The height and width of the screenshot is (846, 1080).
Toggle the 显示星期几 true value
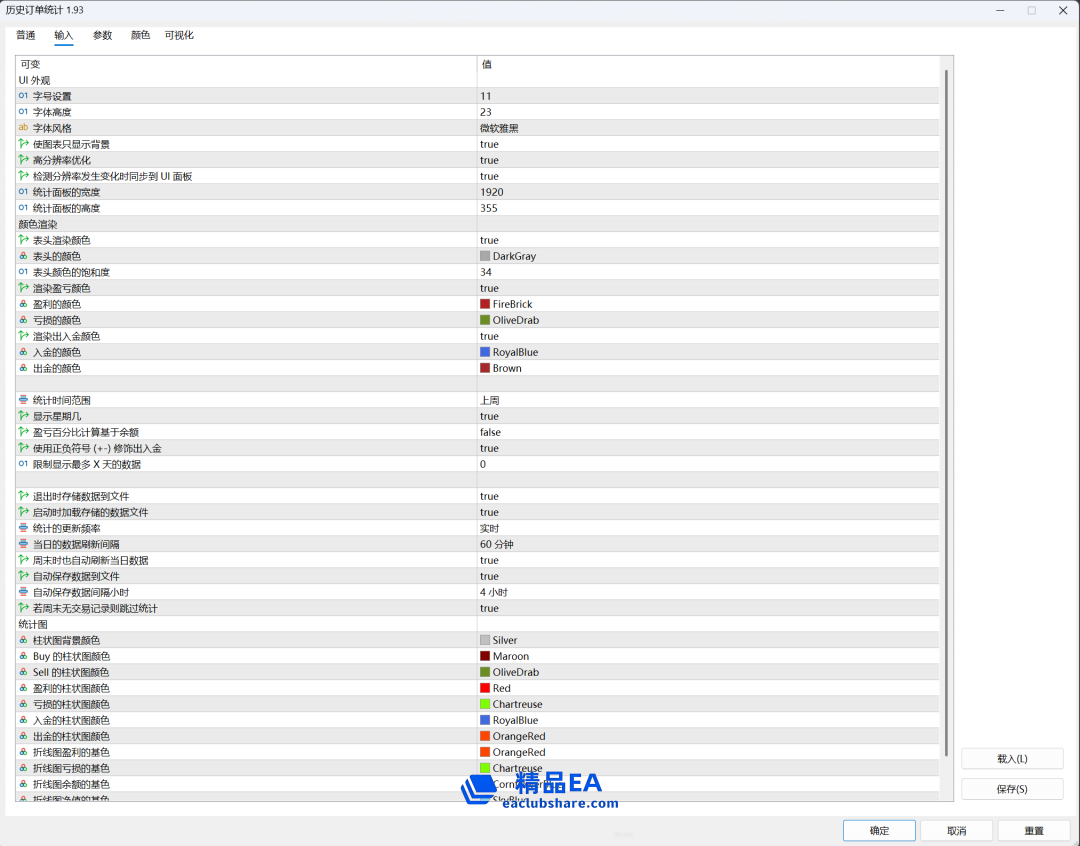(489, 416)
